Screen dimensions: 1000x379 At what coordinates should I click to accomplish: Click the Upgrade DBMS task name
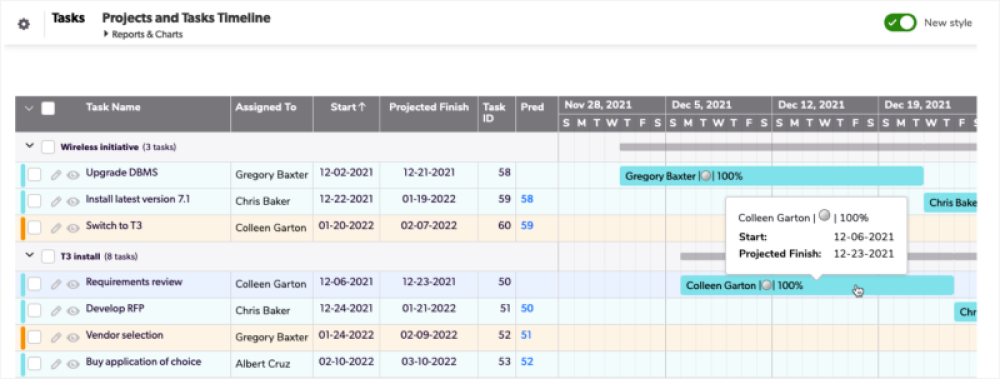[122, 172]
